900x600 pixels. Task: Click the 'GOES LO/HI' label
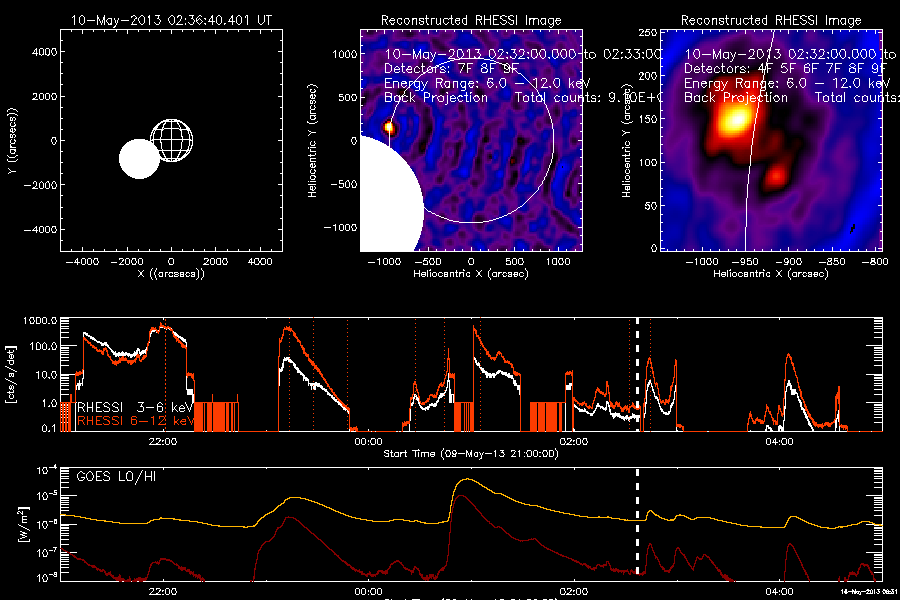[116, 477]
